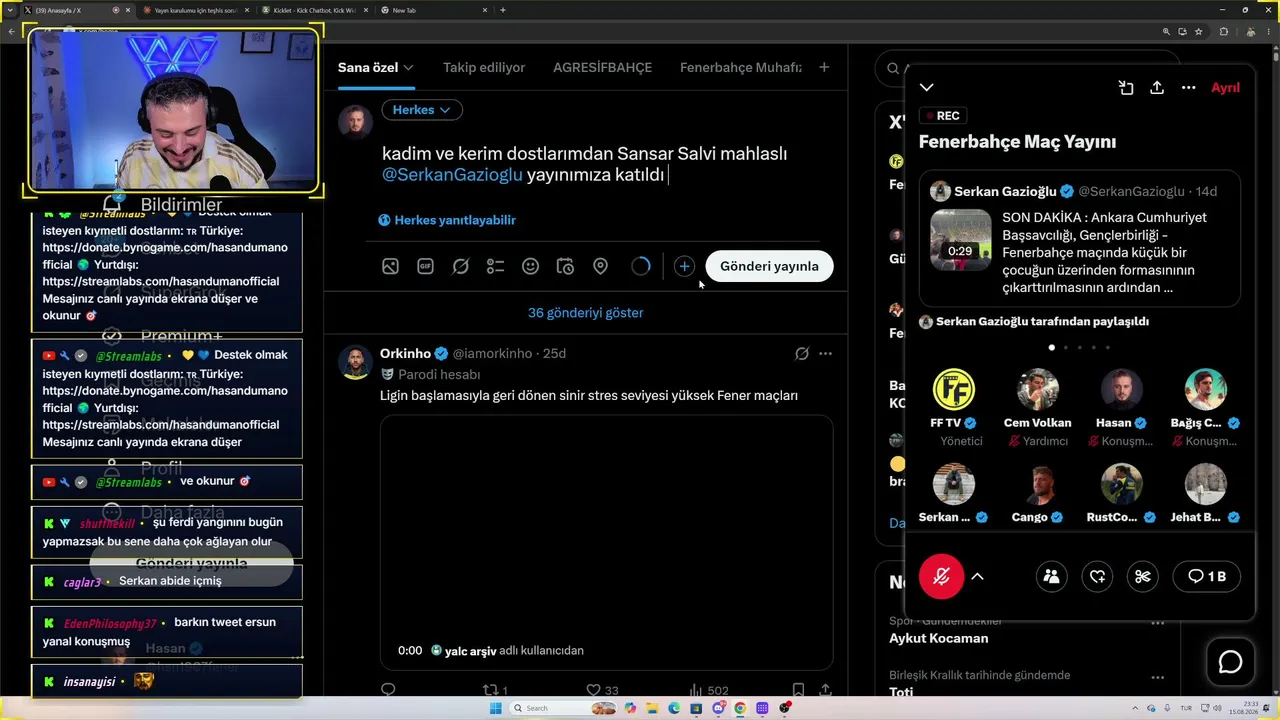View Space participants list icon
The image size is (1280, 720).
(x=1051, y=576)
